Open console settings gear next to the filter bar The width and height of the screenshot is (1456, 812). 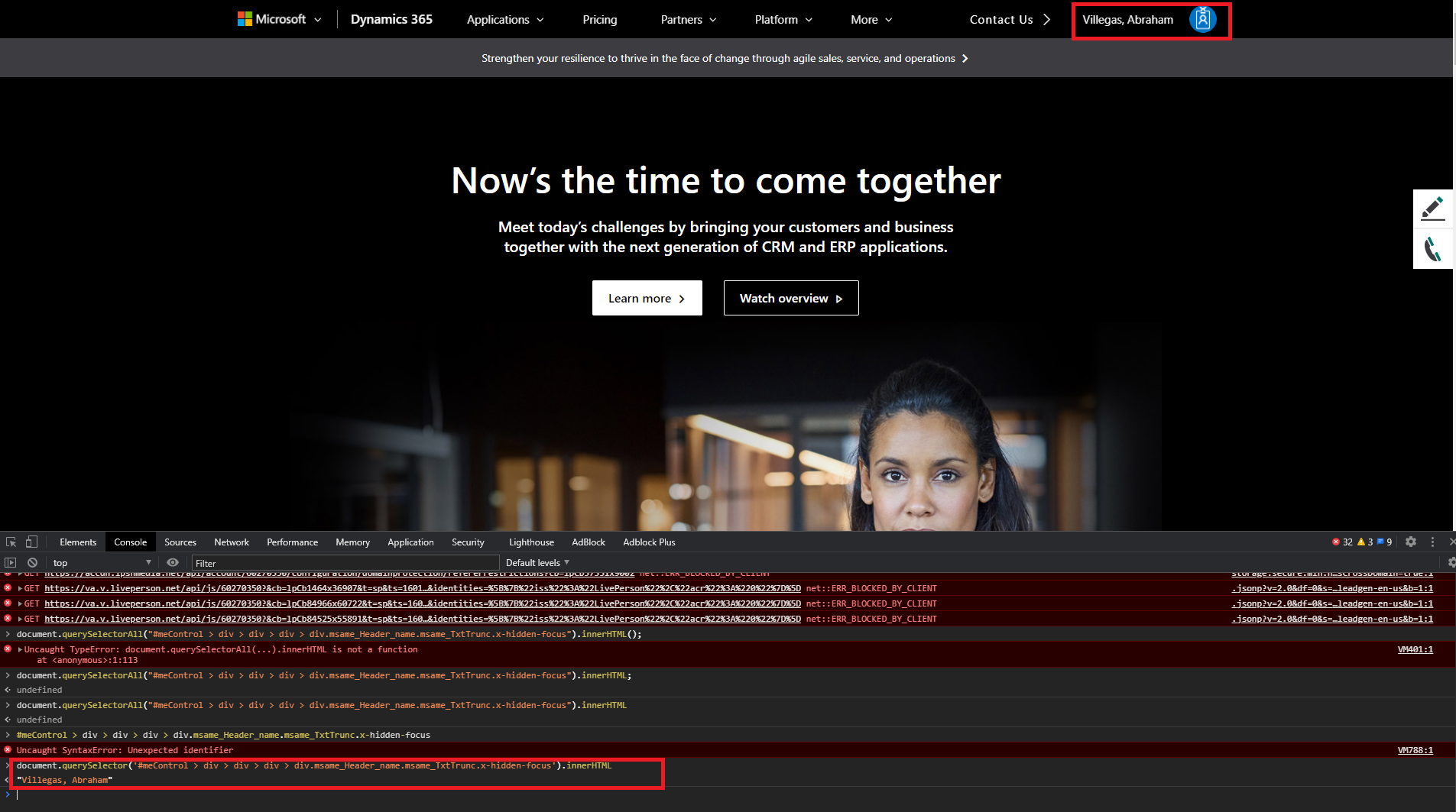[x=1451, y=562]
